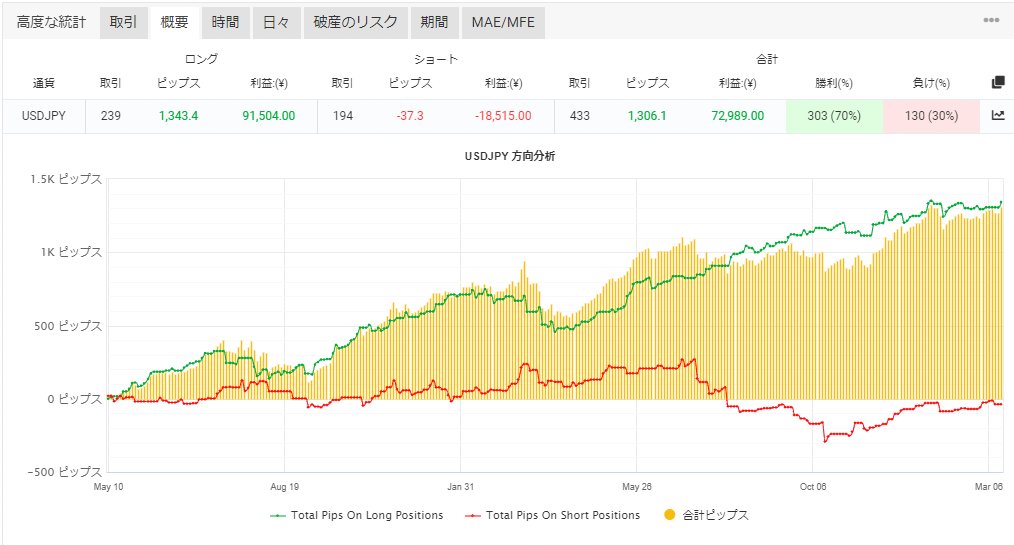Toggle the 合計ピップス legend series
Viewport: 1014px width, 545px height.
tap(706, 515)
